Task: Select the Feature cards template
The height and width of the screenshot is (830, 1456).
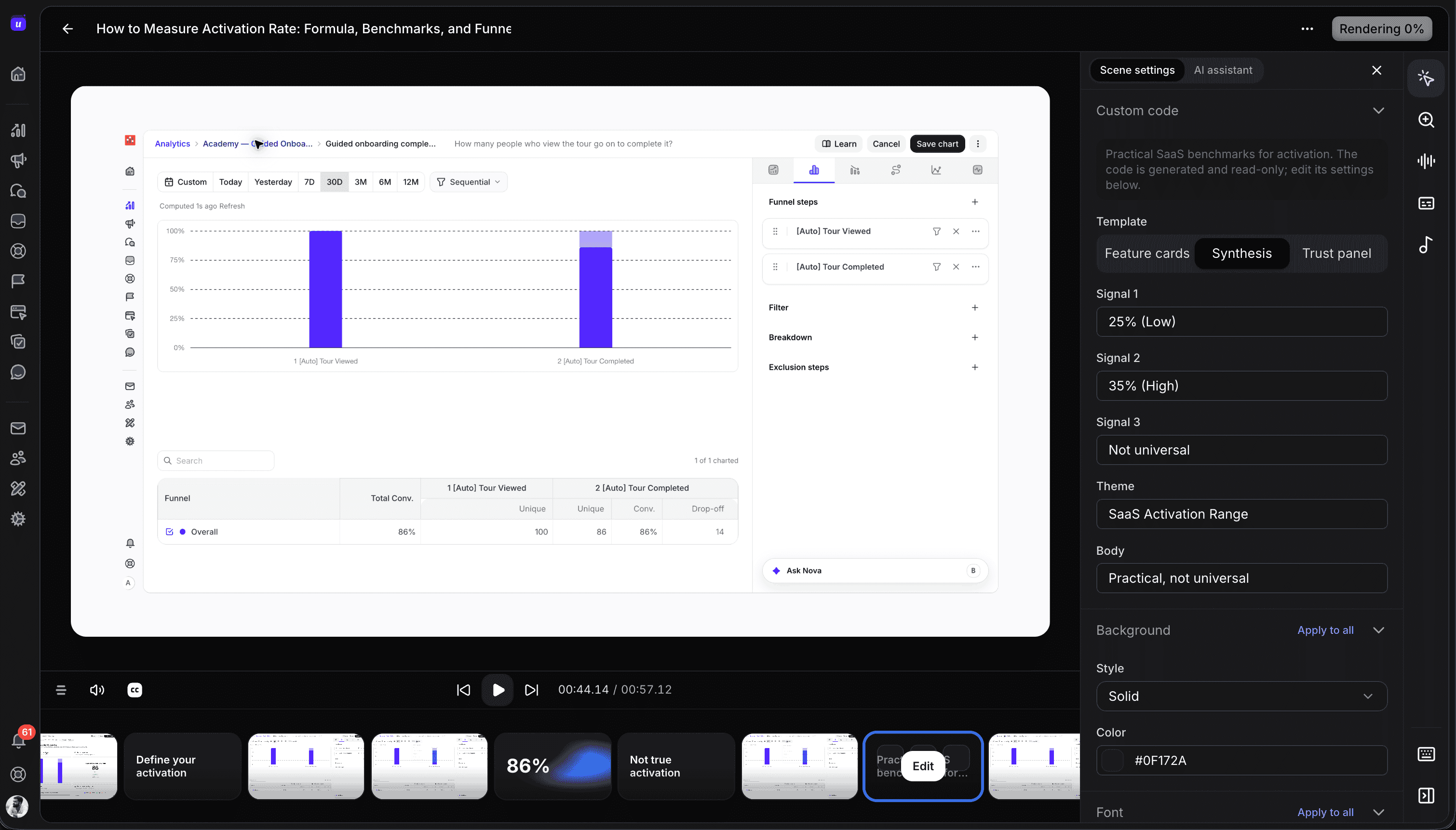Action: (x=1147, y=253)
